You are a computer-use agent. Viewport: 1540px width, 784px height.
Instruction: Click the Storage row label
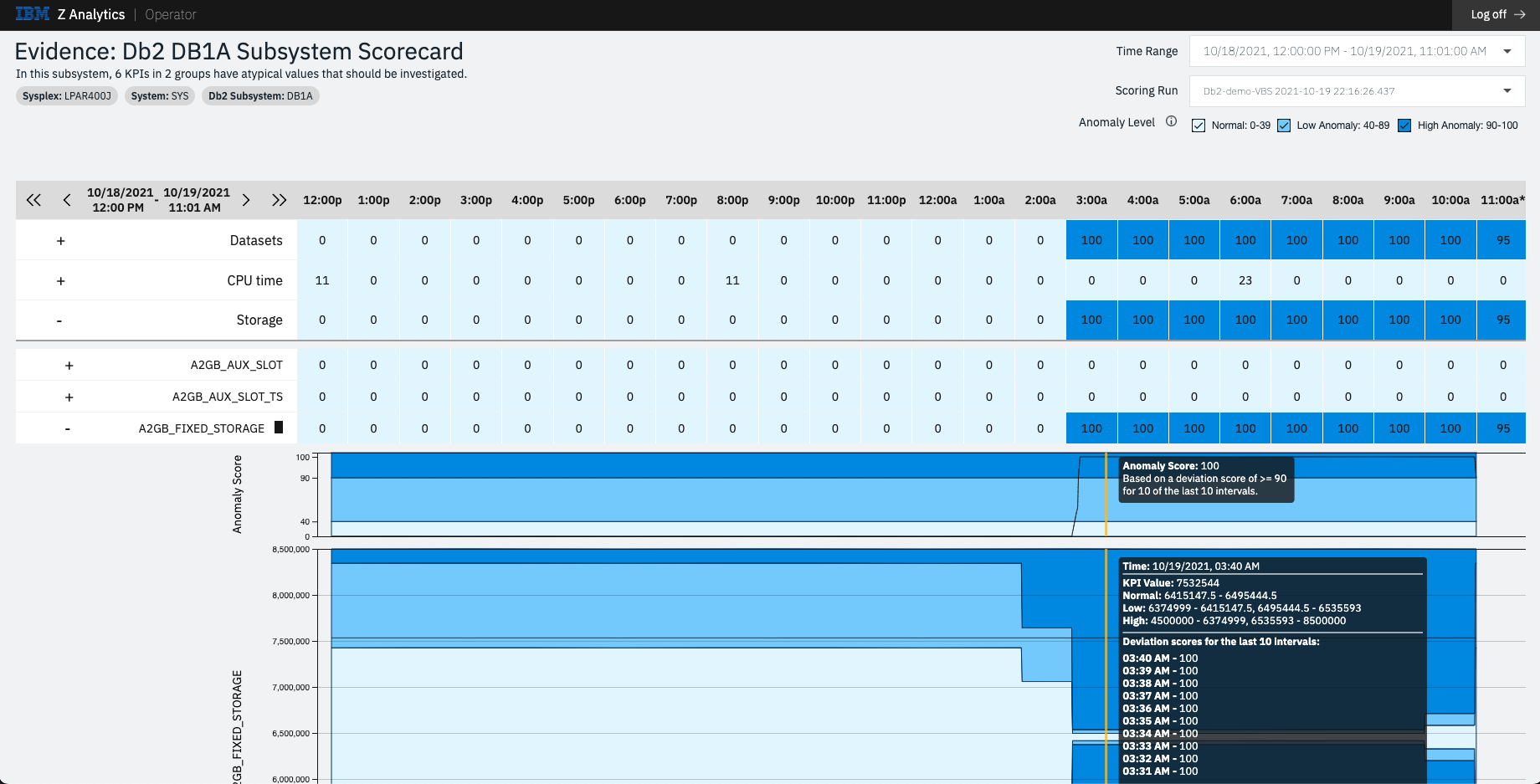[259, 320]
